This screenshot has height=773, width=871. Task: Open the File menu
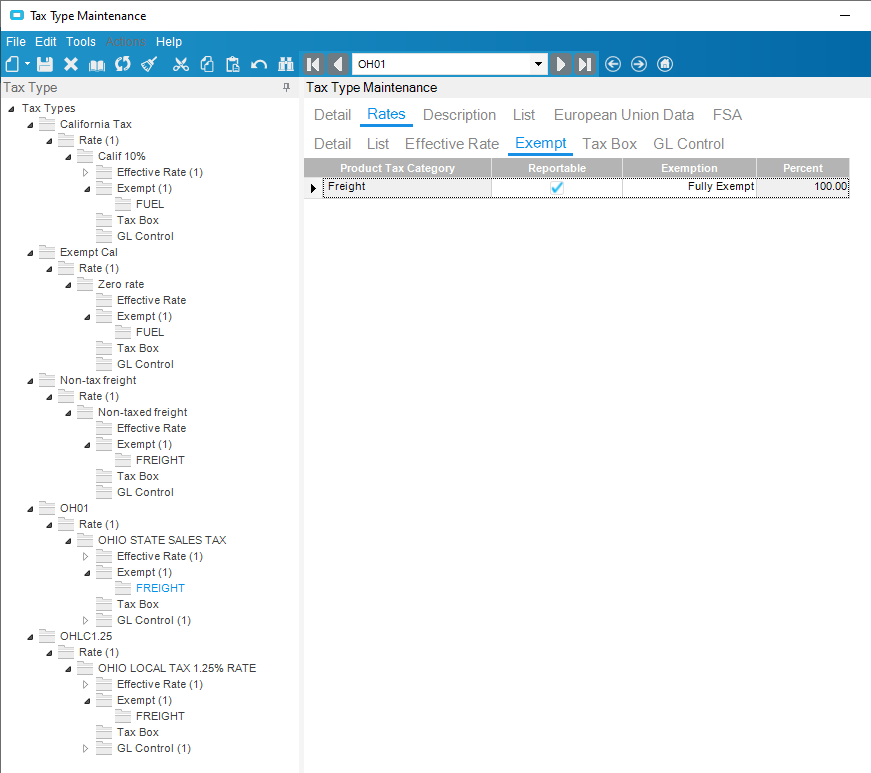(16, 42)
